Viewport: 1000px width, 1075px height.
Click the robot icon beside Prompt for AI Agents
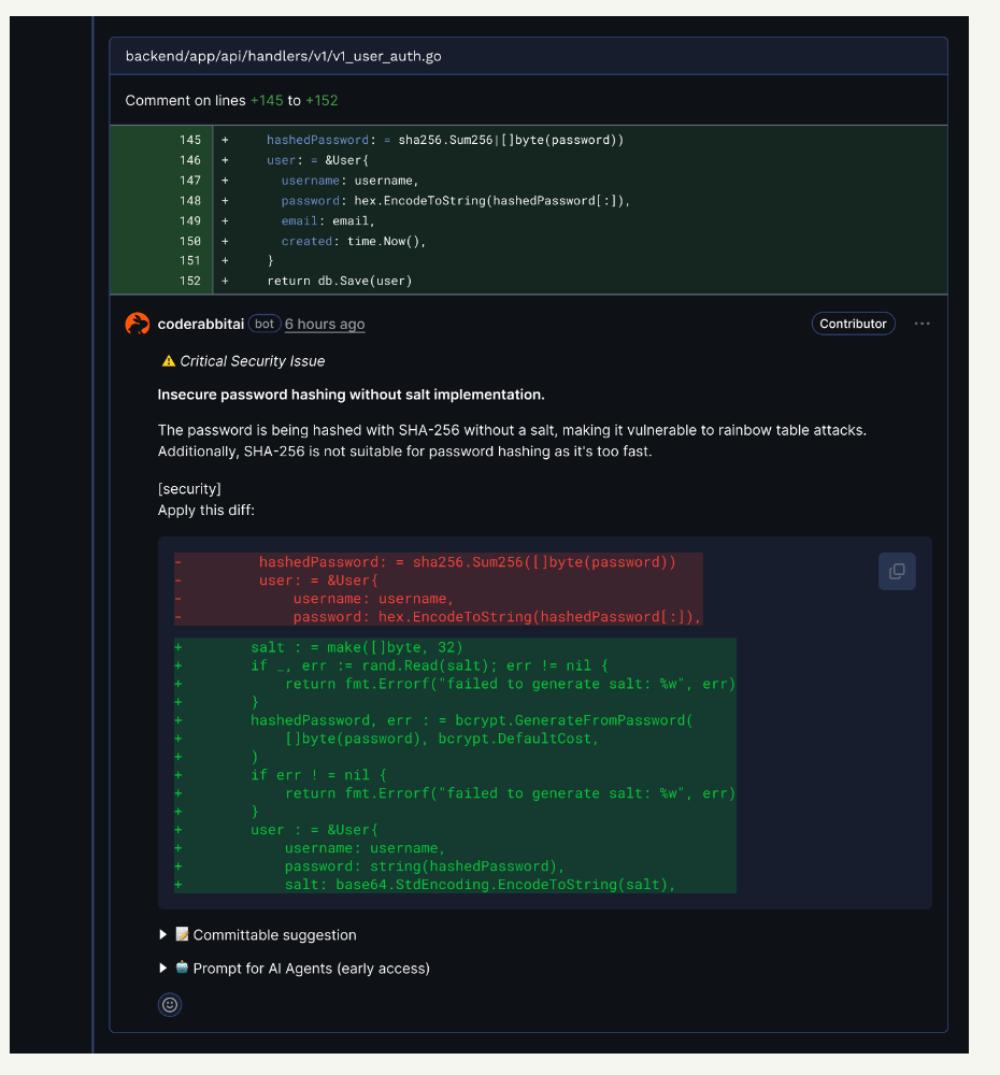pos(182,968)
